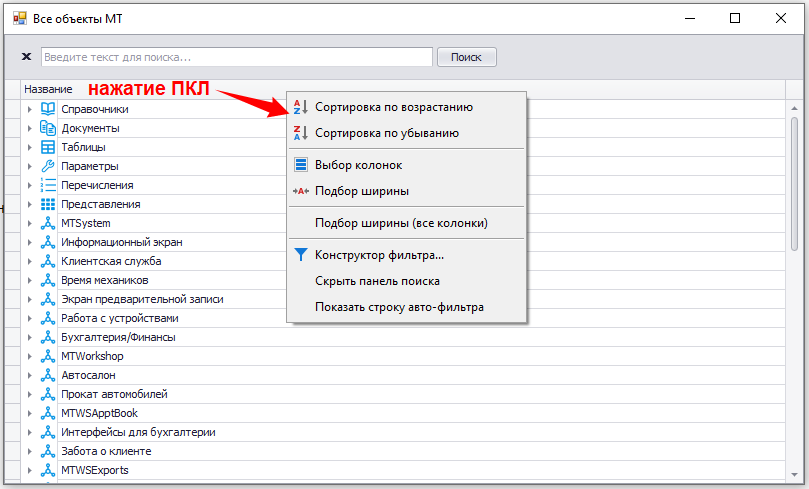Click the wrench icon next to Параметры
This screenshot has height=489, width=809.
coord(48,166)
